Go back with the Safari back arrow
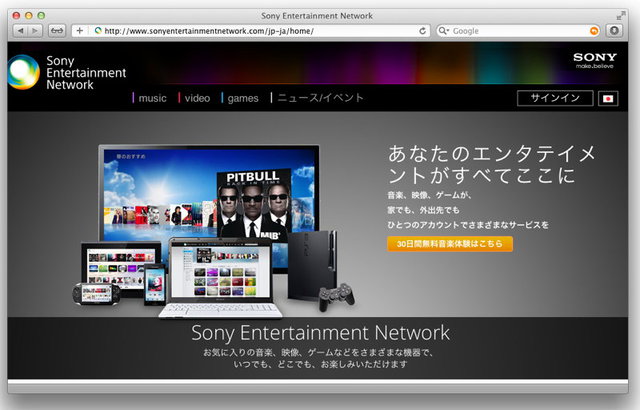This screenshot has height=410, width=640. pos(20,31)
